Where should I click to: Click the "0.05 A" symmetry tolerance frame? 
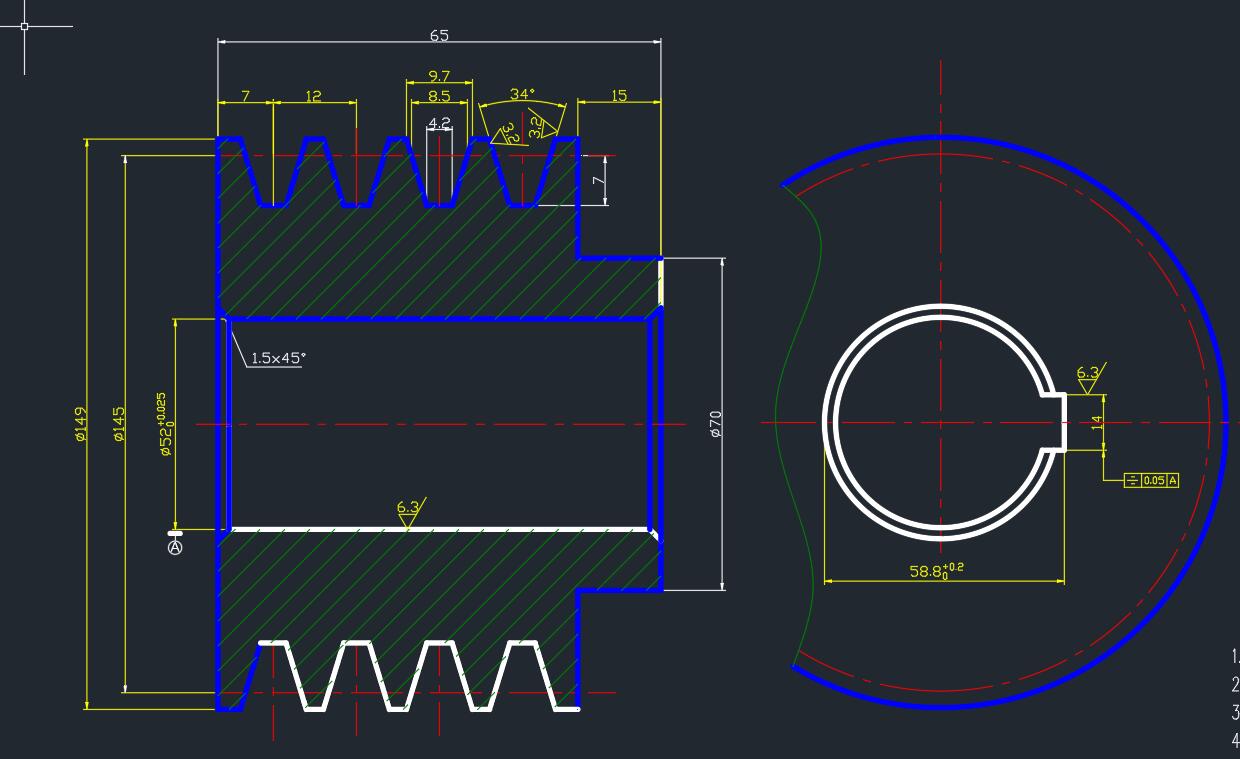[x=1152, y=480]
